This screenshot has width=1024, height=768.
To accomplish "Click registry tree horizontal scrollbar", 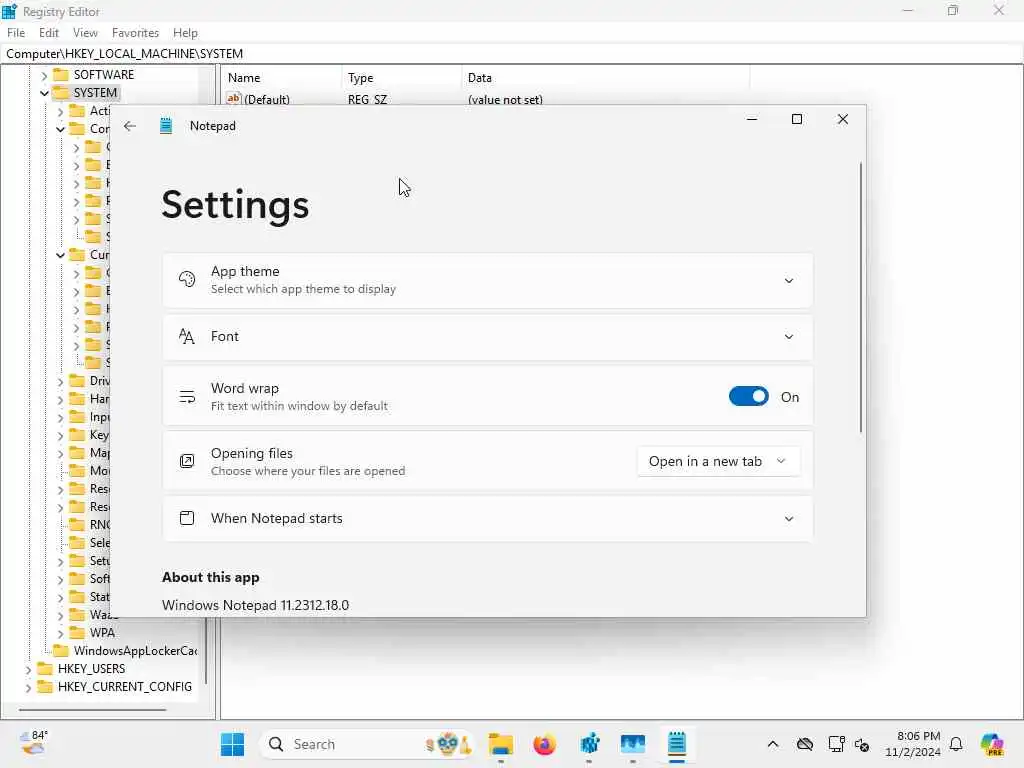I will coord(92,710).
